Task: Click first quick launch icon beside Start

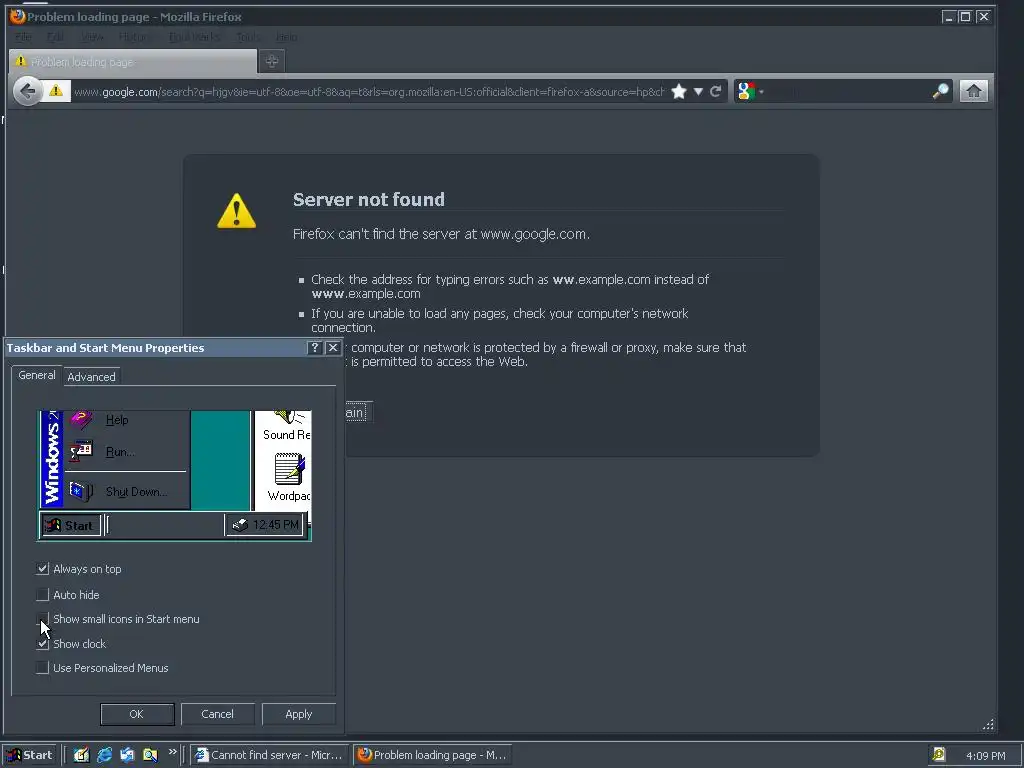Action: point(81,755)
